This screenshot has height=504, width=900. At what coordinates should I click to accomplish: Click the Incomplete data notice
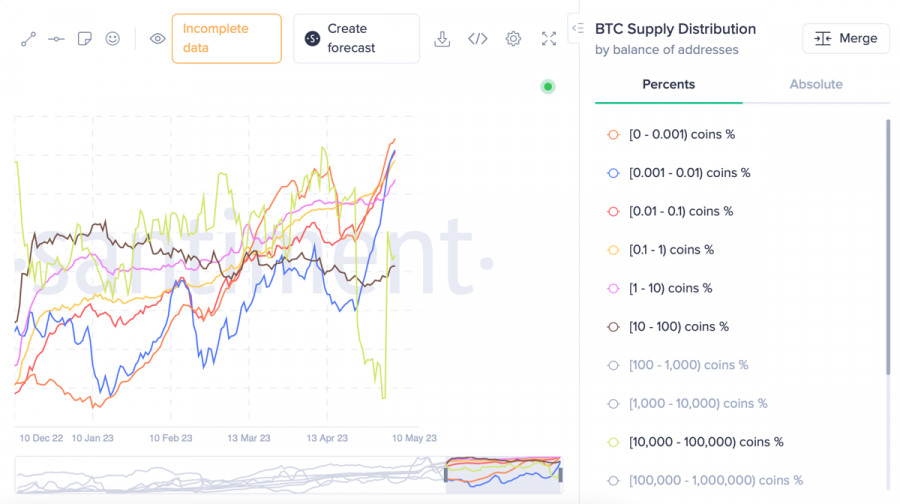pos(226,39)
